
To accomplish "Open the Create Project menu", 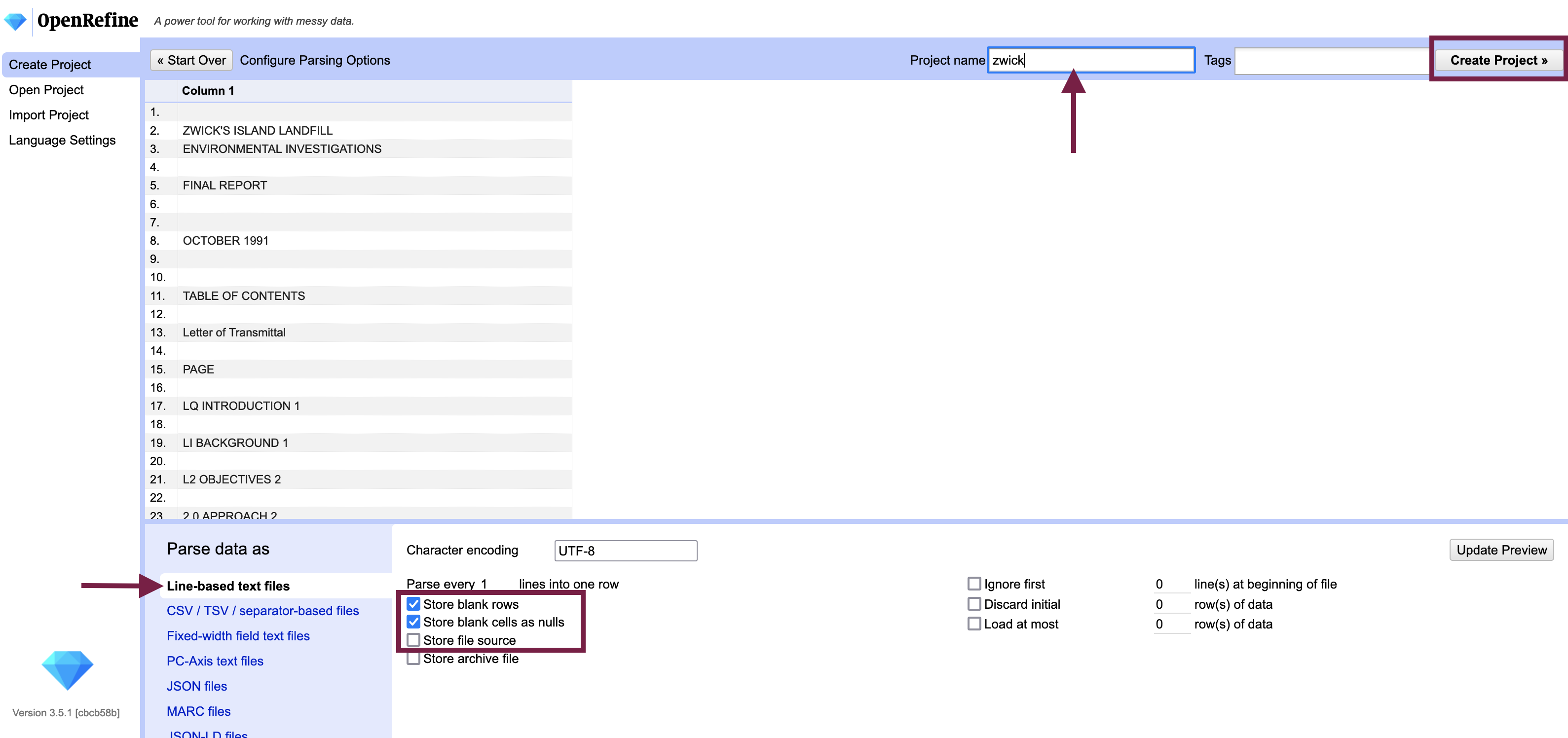I will click(x=51, y=63).
